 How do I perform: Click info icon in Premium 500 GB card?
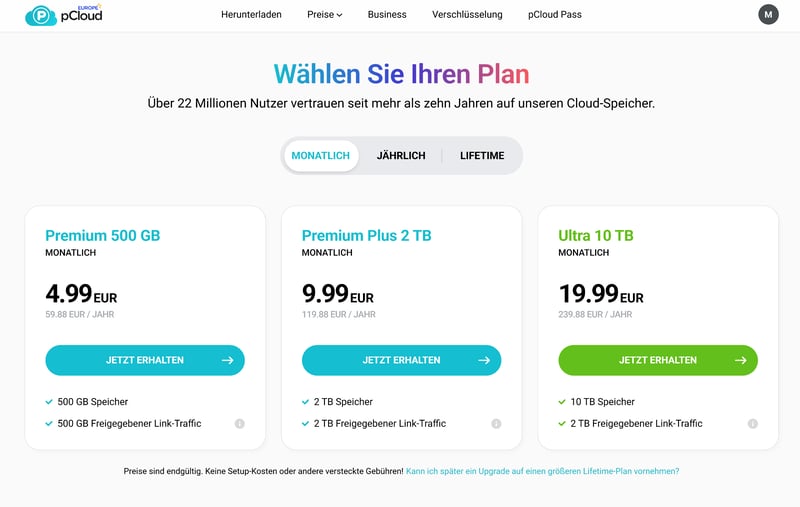coord(240,424)
